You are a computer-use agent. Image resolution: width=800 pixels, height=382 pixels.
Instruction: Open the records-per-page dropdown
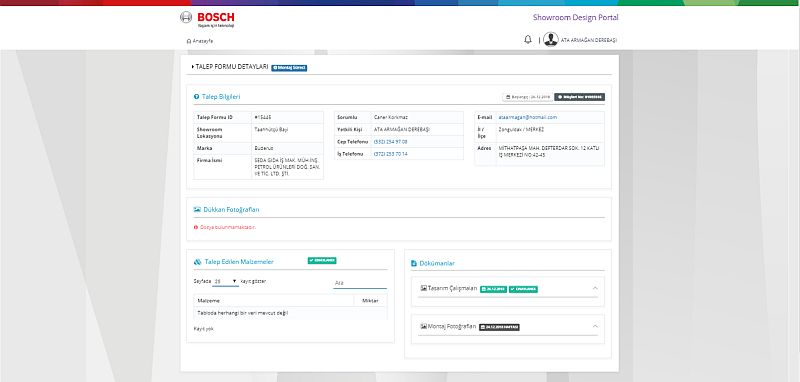pyautogui.click(x=226, y=282)
